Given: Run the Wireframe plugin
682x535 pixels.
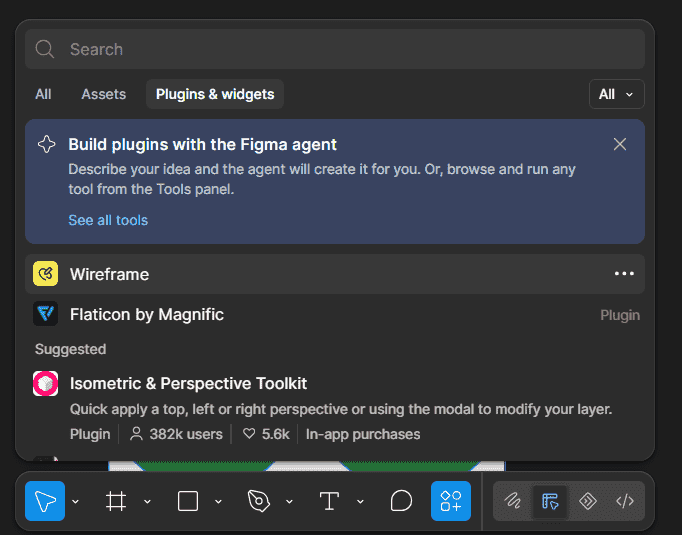Looking at the screenshot, I should coord(335,274).
